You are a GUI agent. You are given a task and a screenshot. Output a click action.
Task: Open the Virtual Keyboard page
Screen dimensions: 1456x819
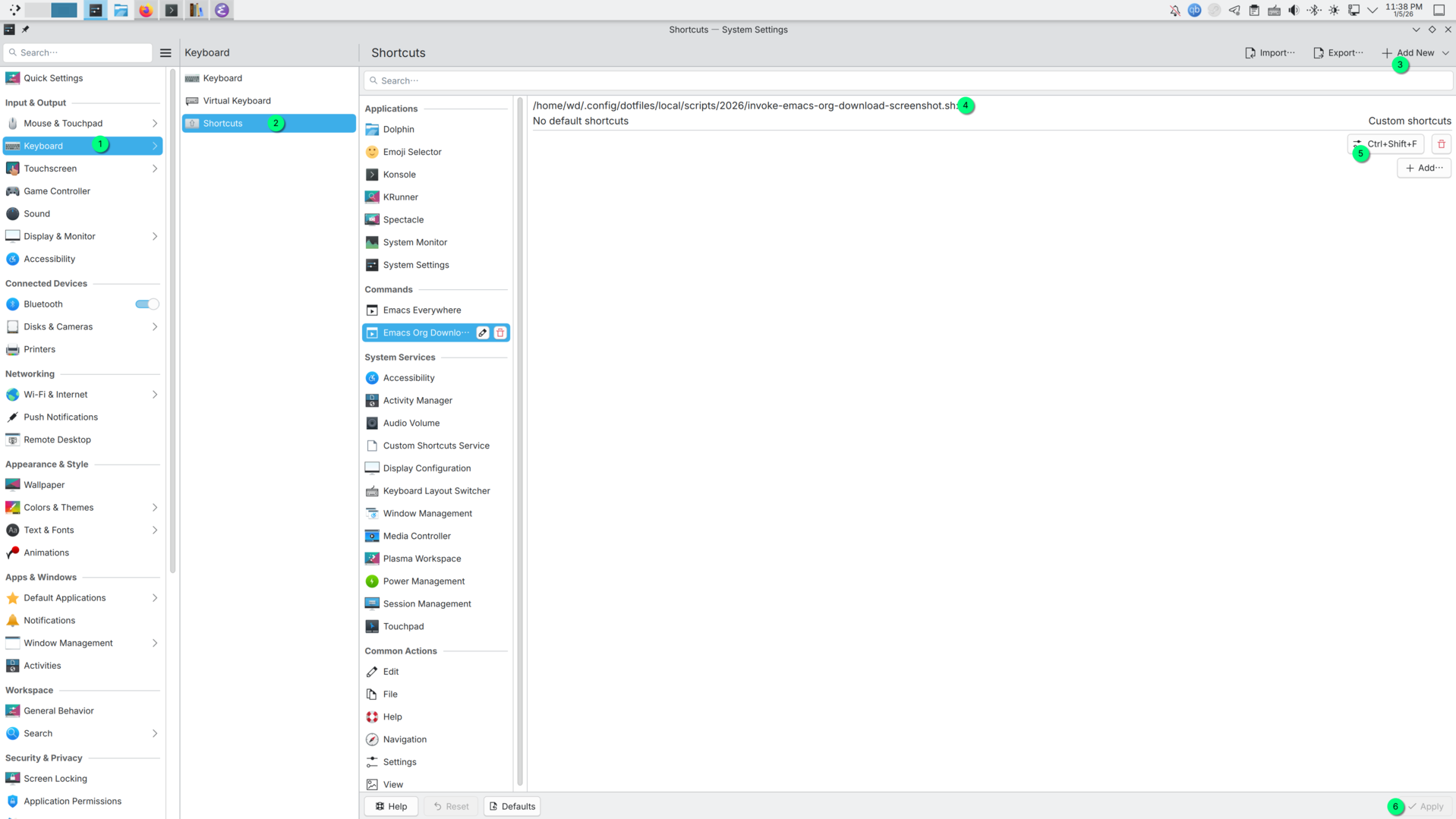pos(237,100)
